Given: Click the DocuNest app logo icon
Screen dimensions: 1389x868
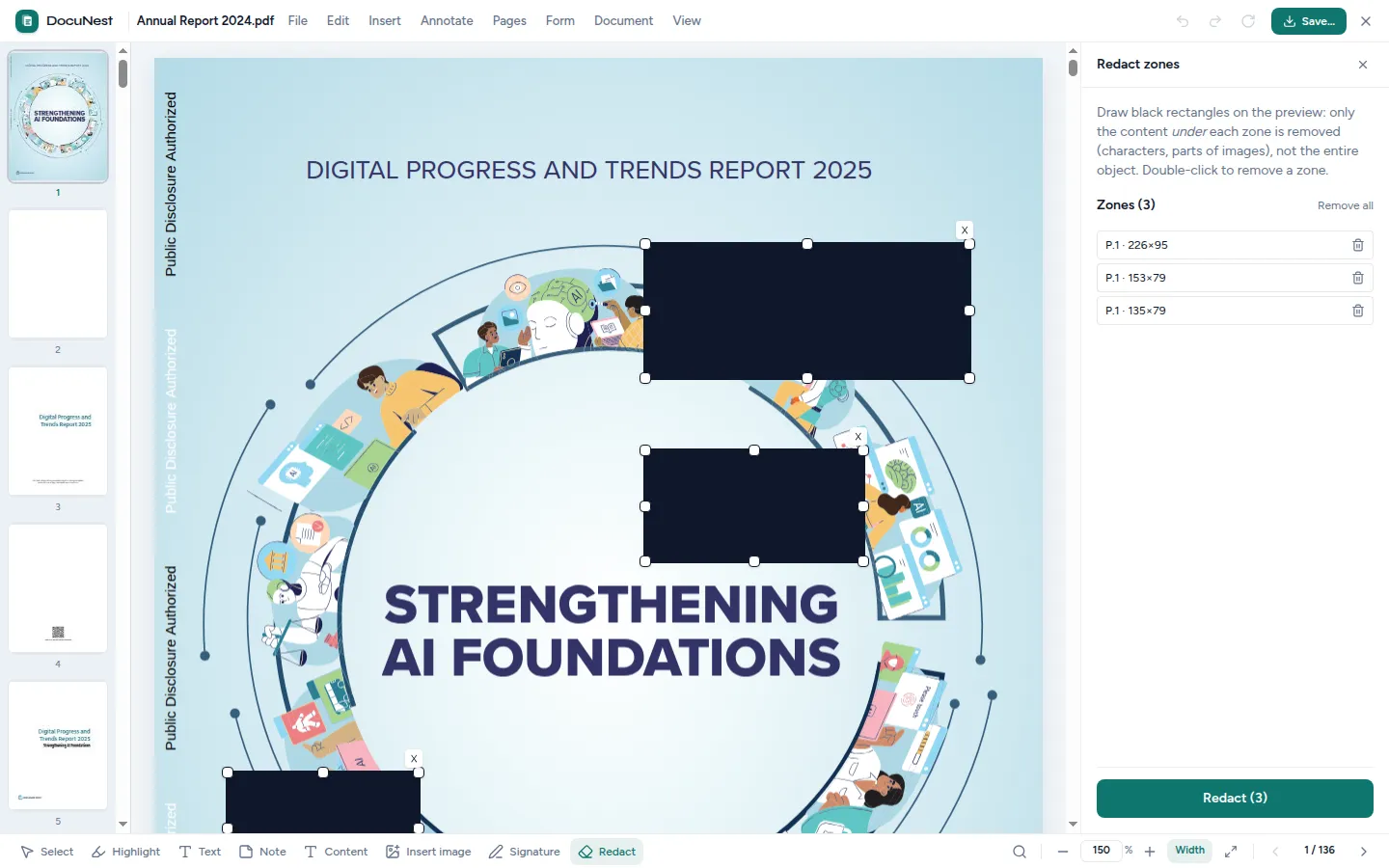Looking at the screenshot, I should pos(27,20).
